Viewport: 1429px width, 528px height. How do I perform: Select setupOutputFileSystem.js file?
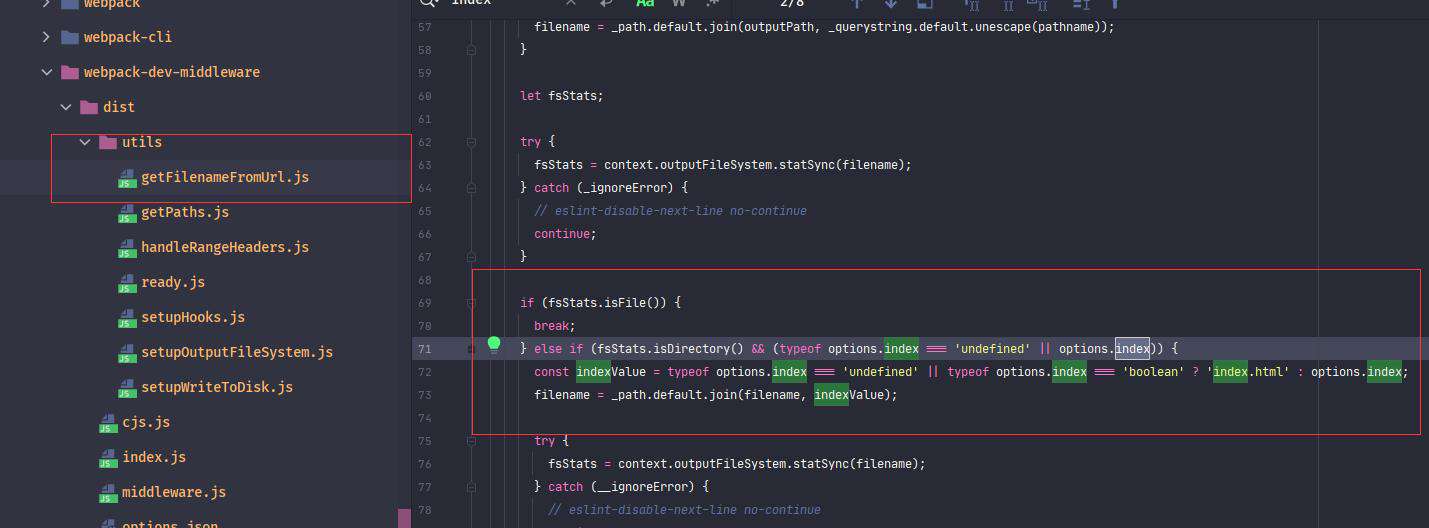tap(237, 352)
